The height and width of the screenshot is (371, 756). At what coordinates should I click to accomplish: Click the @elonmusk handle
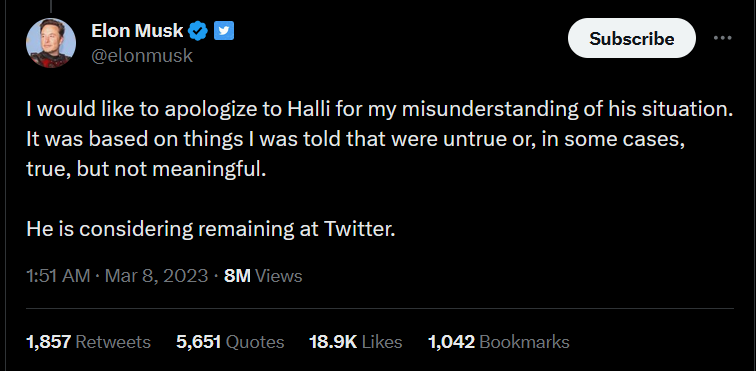click(x=142, y=56)
